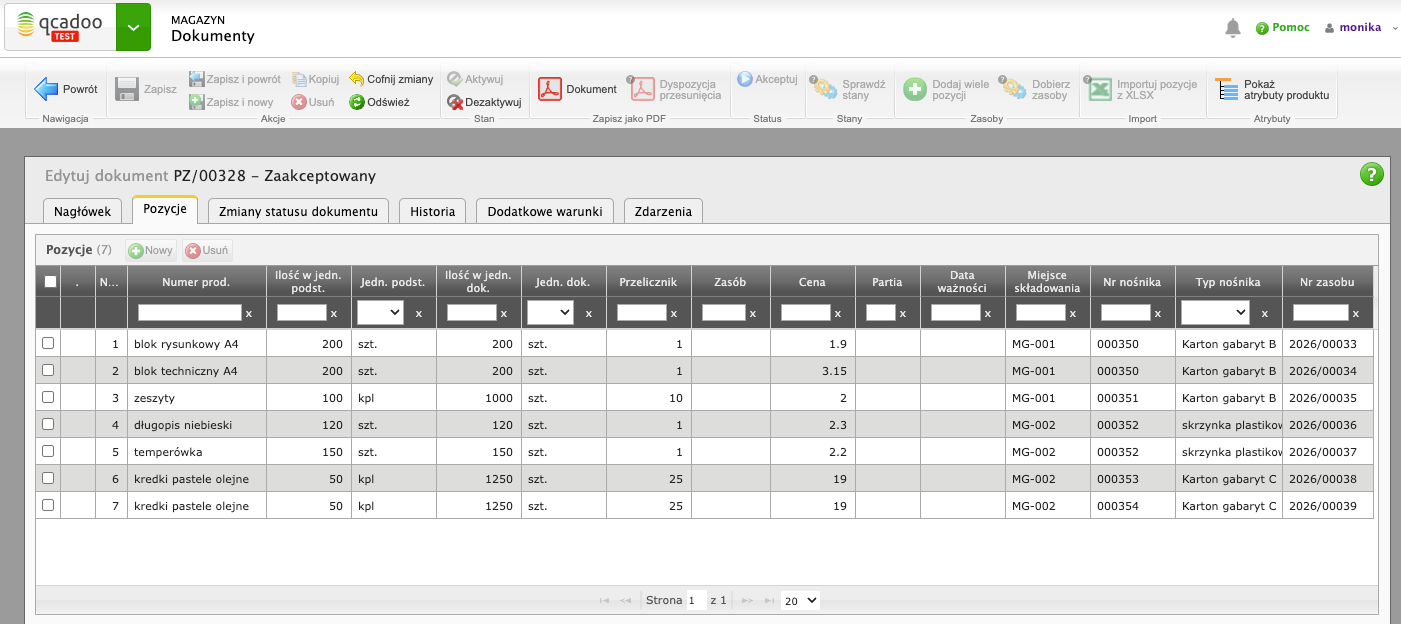Tick the checkbox for the zeszyty row
Screen dimensions: 1401x624
point(48,397)
